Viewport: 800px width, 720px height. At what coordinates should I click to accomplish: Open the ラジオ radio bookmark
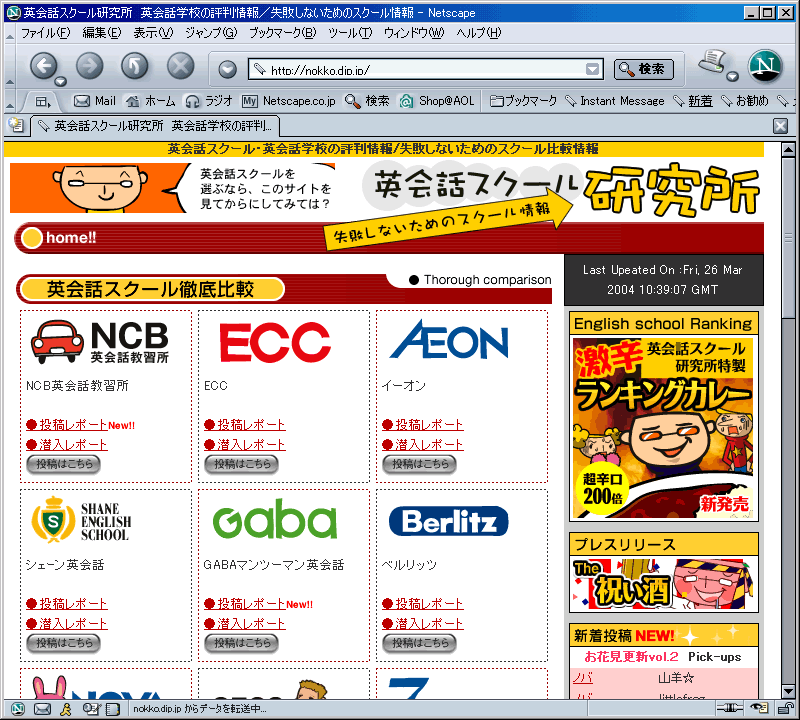pyautogui.click(x=209, y=101)
